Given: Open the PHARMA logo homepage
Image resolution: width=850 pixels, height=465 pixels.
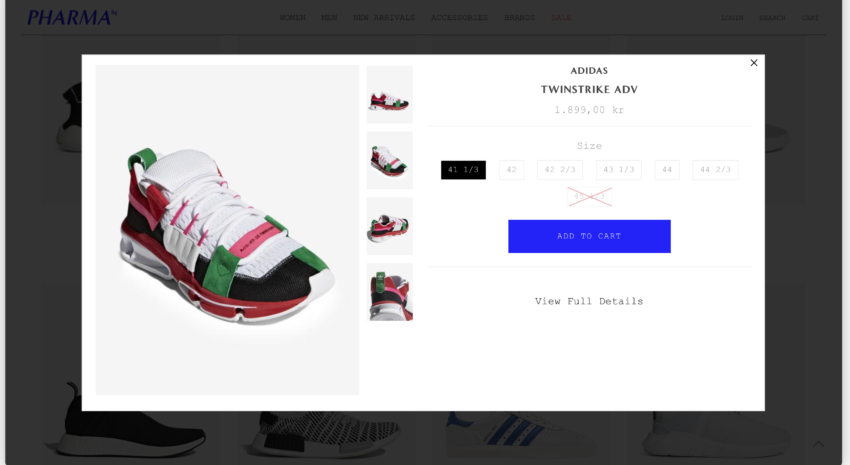Looking at the screenshot, I should pos(72,17).
